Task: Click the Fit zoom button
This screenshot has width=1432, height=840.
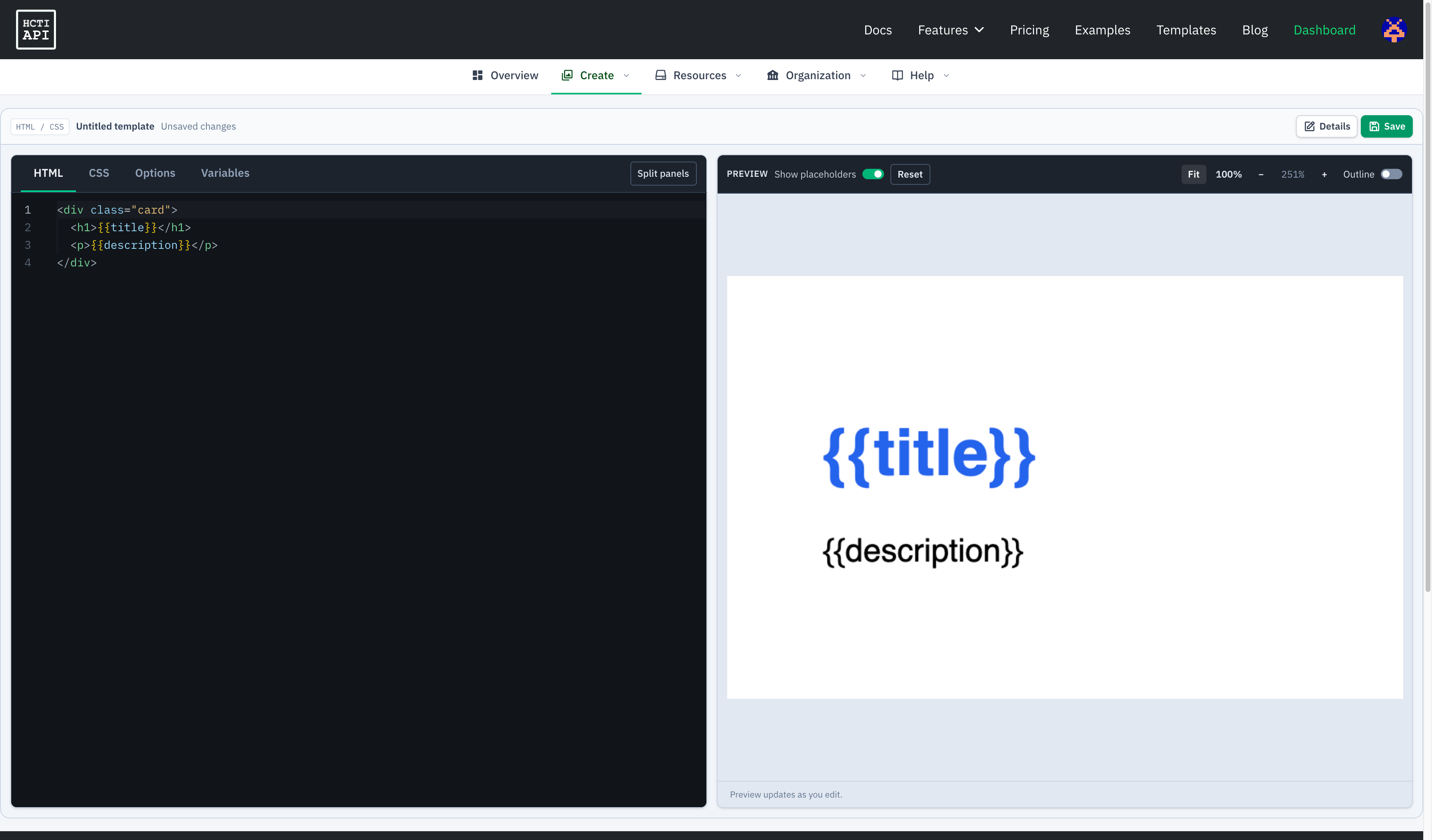Action: point(1193,174)
